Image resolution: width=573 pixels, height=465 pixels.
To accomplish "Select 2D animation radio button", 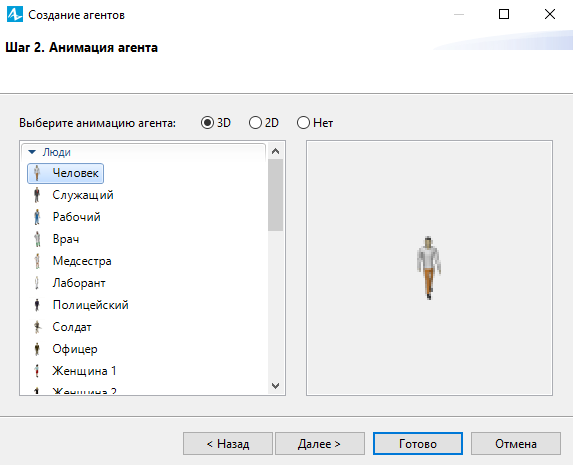I will pyautogui.click(x=255, y=122).
